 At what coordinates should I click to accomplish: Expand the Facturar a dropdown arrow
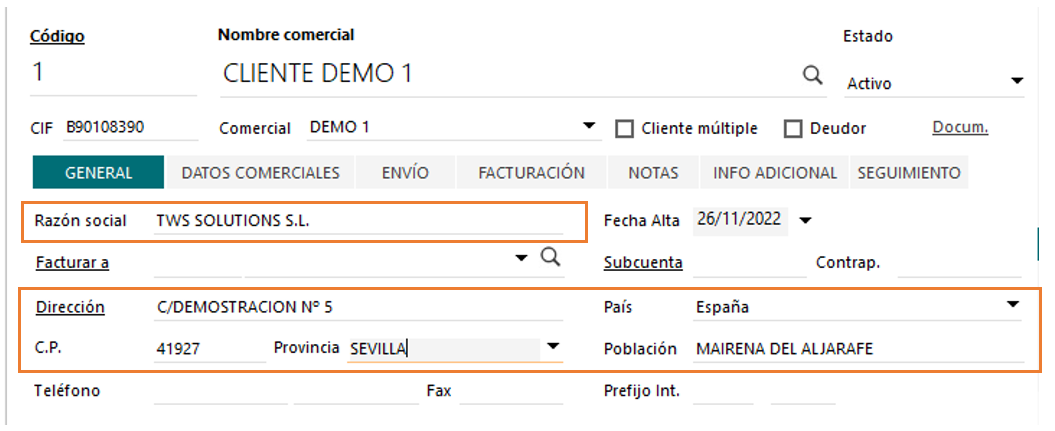[x=521, y=258]
